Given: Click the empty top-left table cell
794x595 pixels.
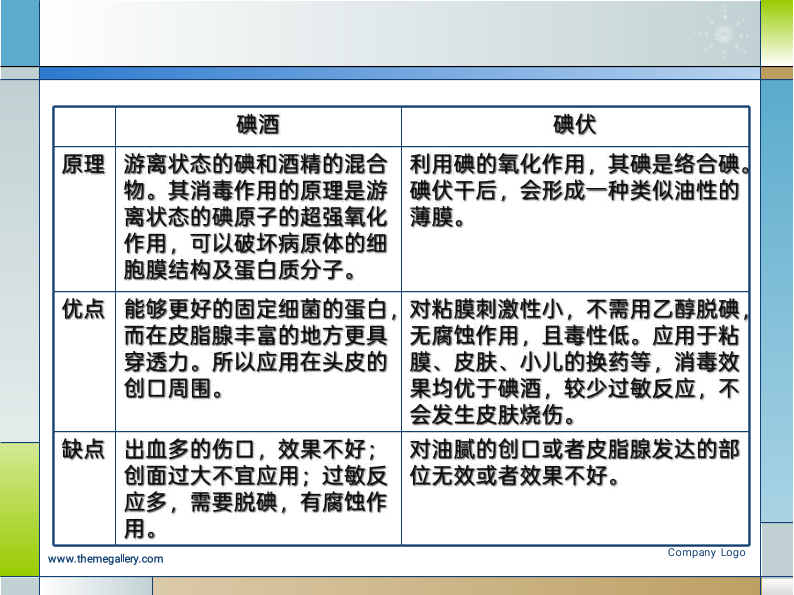Looking at the screenshot, I should [84, 126].
